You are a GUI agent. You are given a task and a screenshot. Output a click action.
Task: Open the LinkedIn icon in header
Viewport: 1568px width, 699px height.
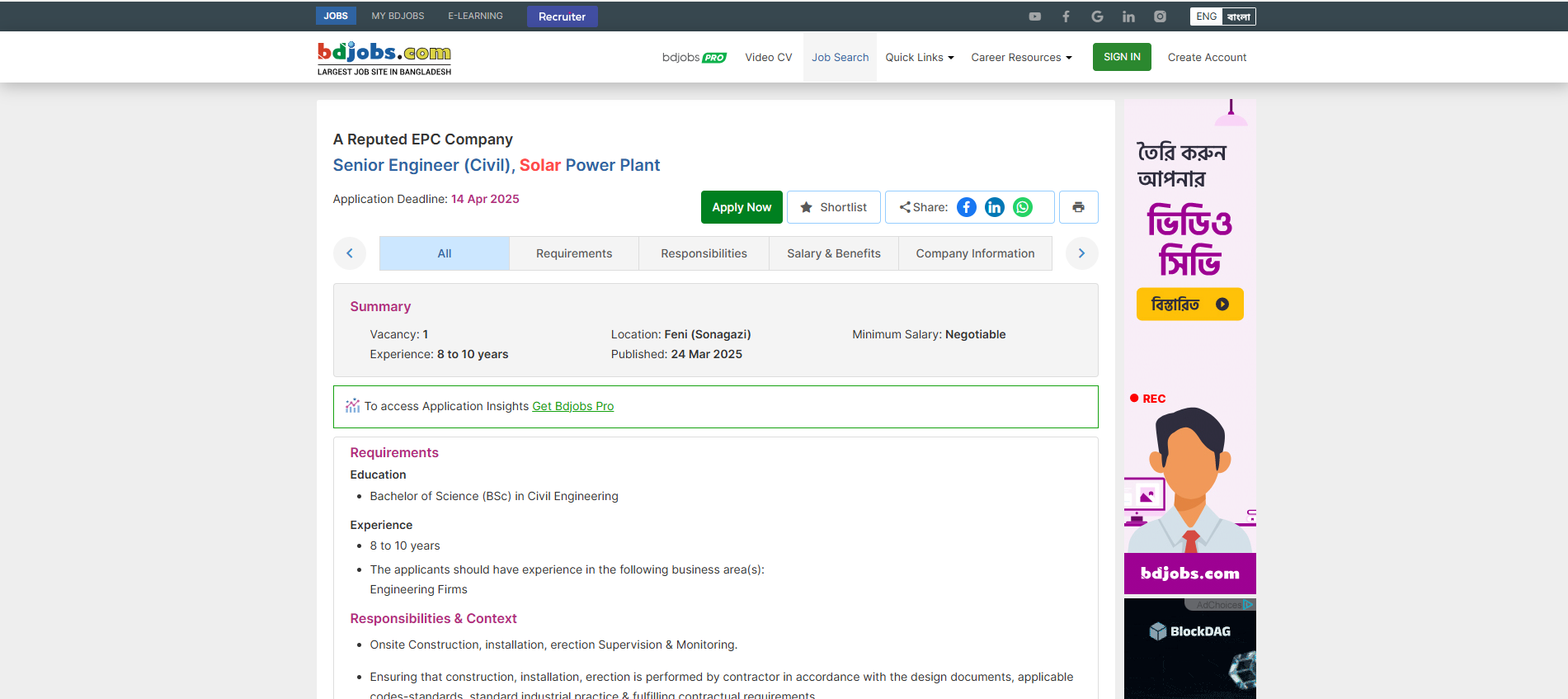coord(1128,17)
